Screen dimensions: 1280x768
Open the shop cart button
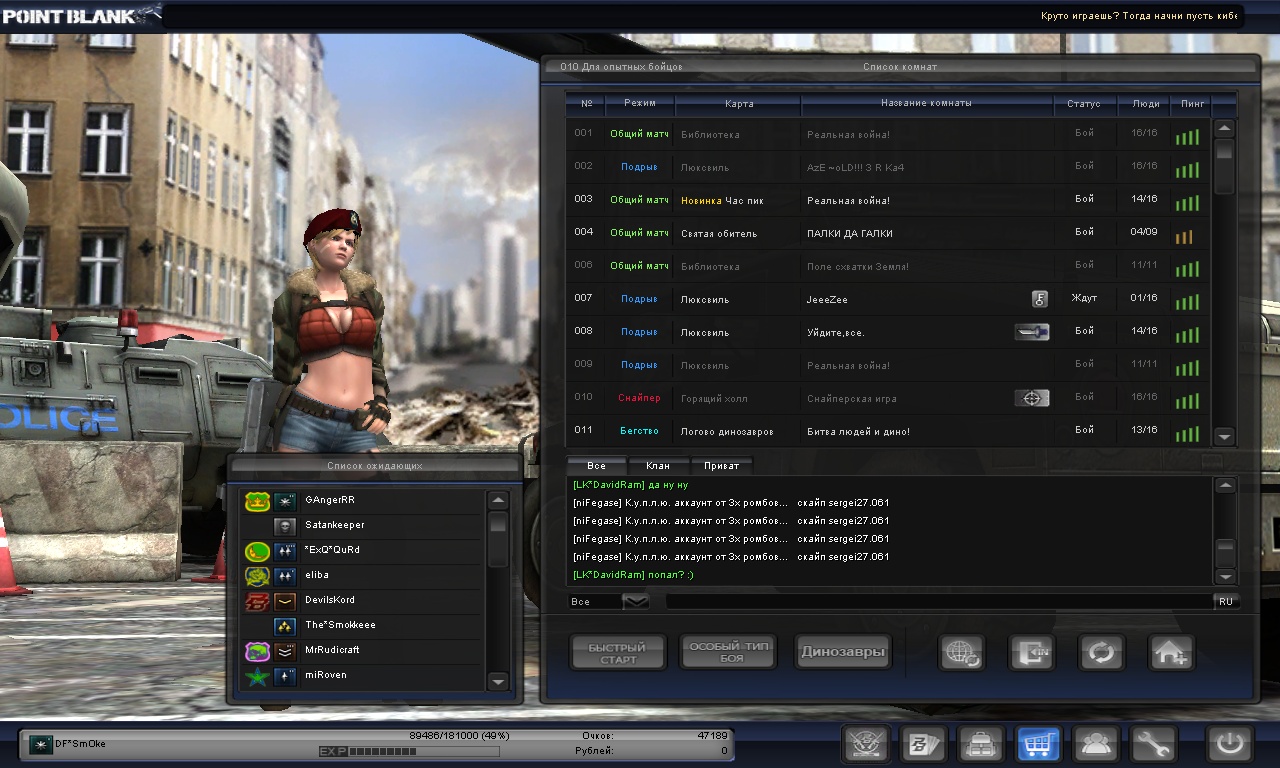1038,744
